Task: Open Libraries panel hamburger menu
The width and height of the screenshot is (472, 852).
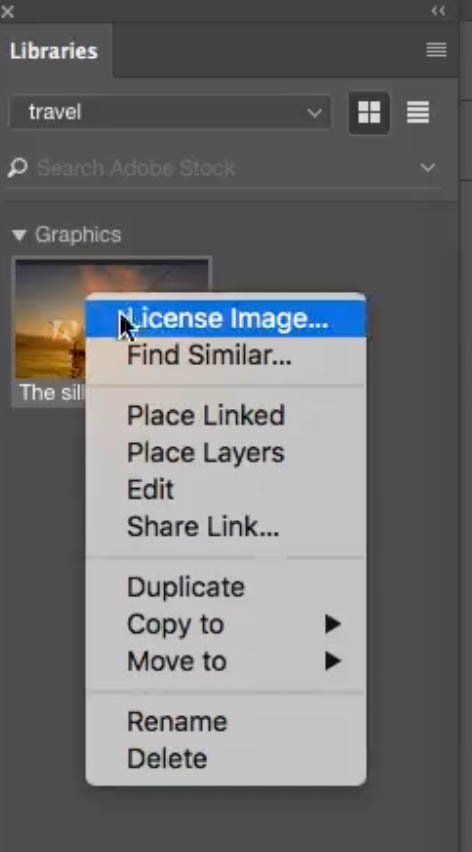Action: 436,50
